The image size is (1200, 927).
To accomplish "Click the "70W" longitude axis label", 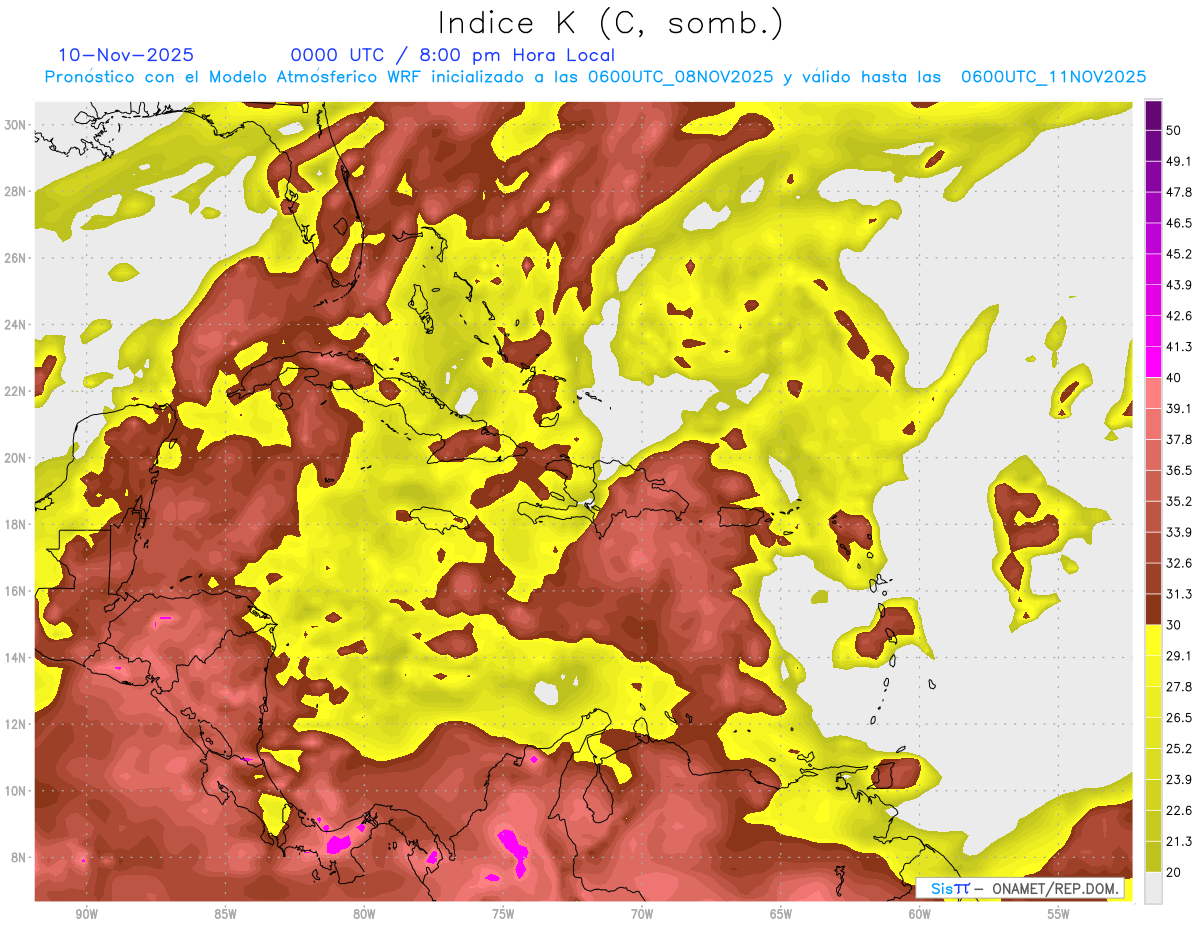I will coord(642,915).
